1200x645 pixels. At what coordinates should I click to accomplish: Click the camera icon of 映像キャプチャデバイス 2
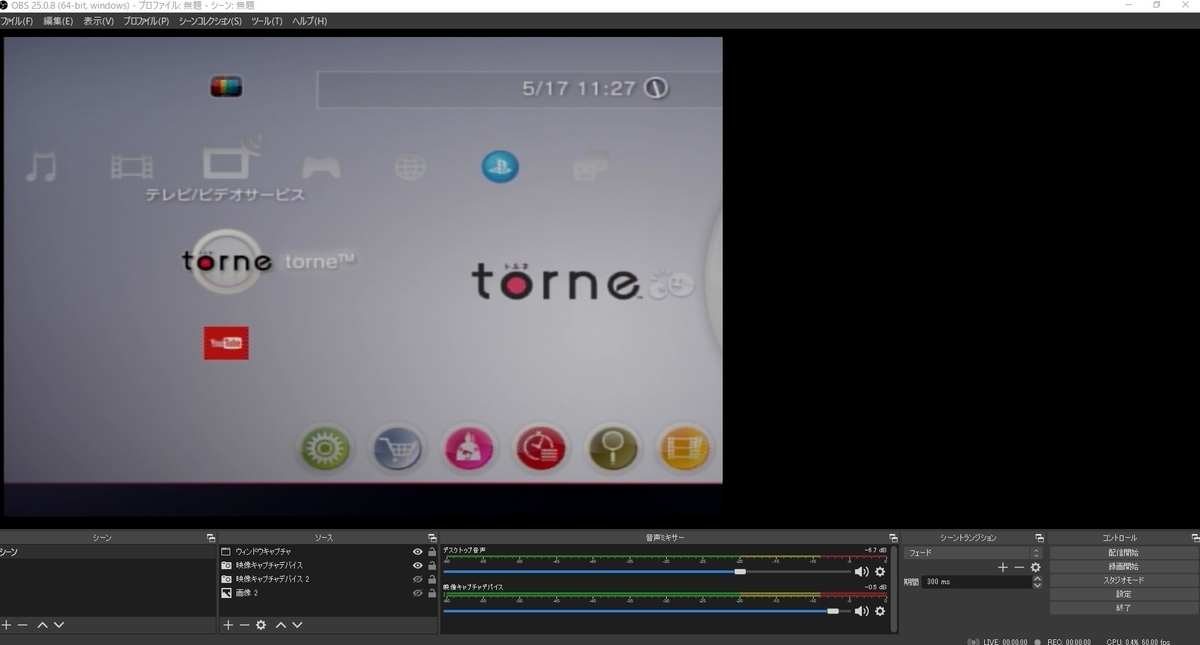226,579
